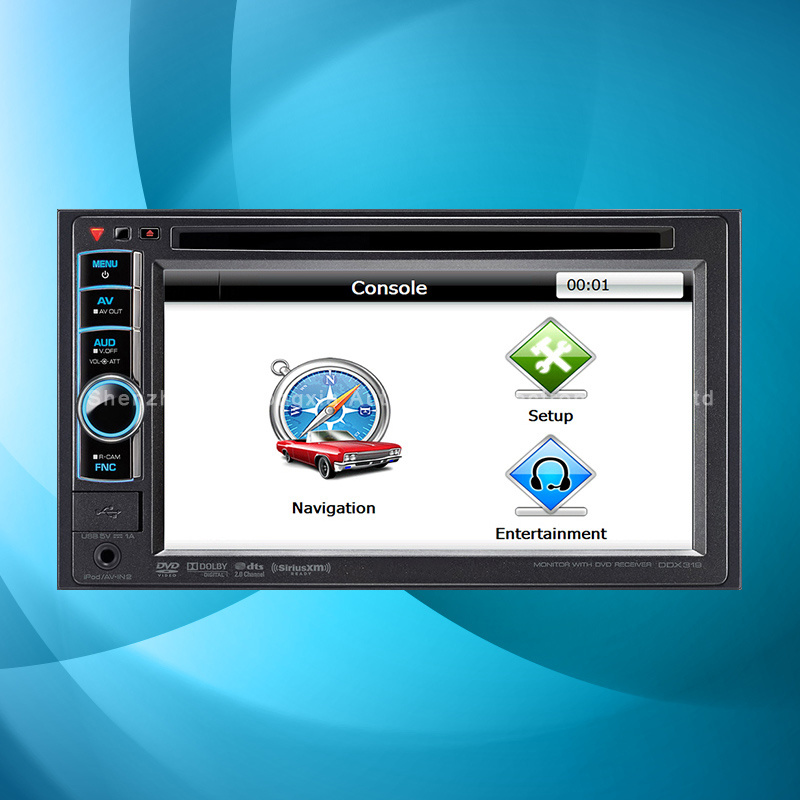The image size is (800, 800).
Task: Select the Entertainment label
Action: 551,534
